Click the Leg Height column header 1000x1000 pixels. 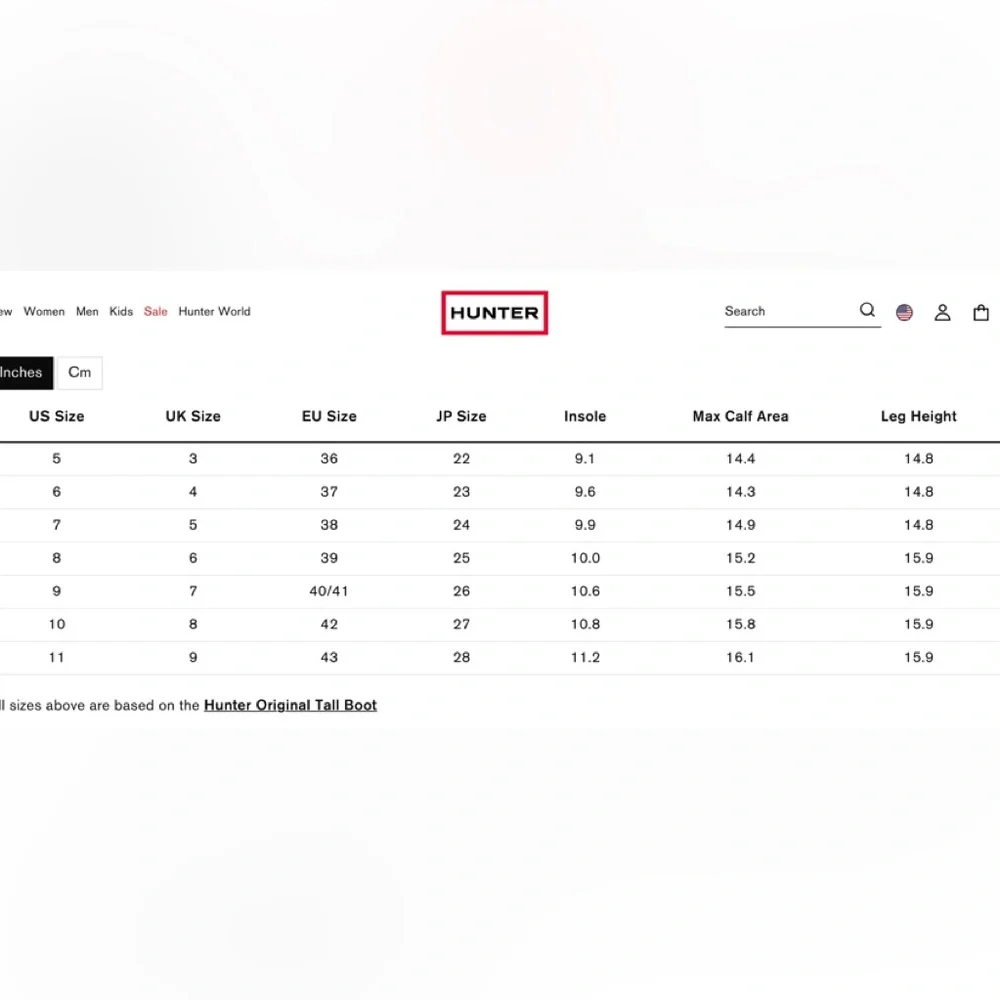point(918,416)
